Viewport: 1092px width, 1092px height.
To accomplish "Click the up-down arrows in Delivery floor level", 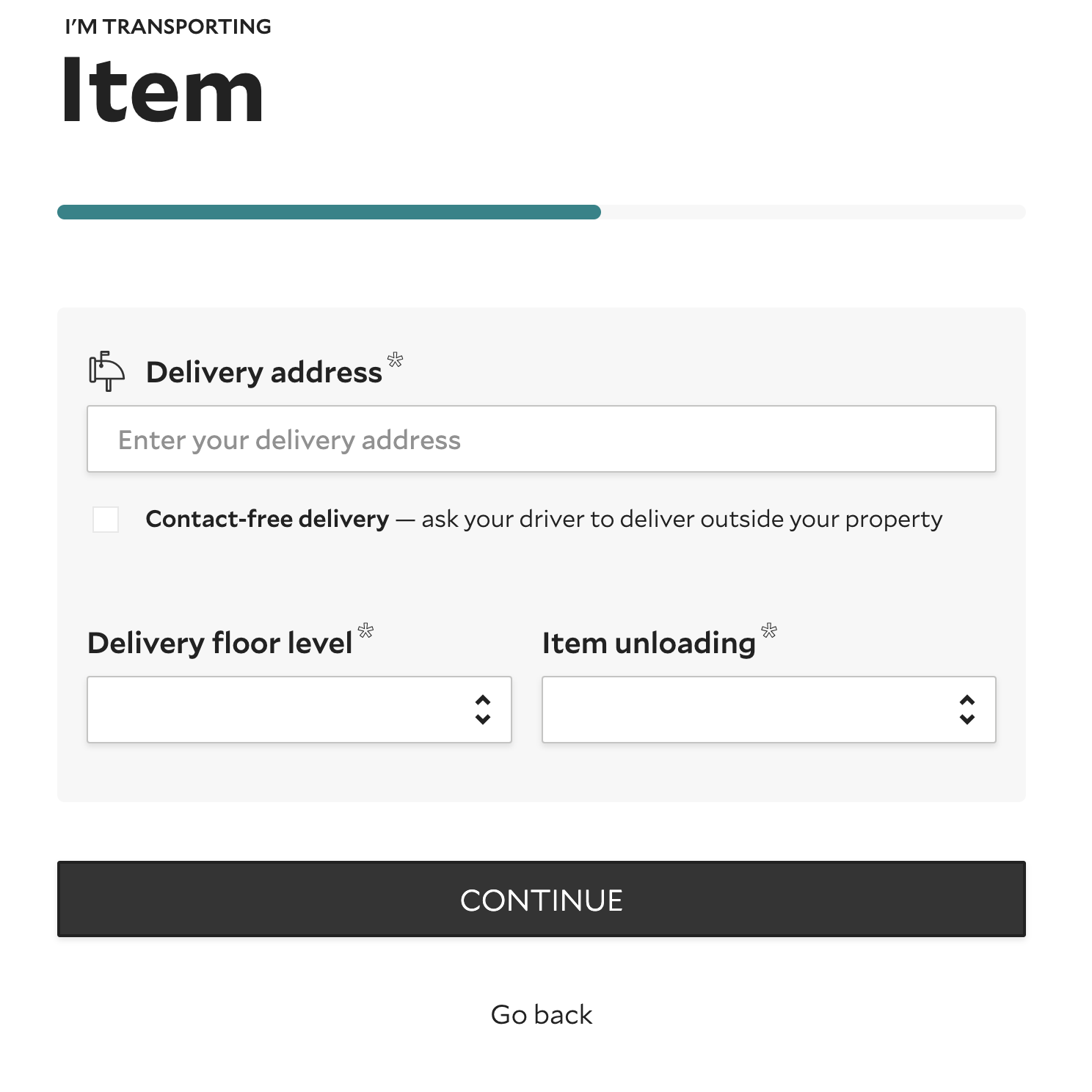I will [x=483, y=710].
